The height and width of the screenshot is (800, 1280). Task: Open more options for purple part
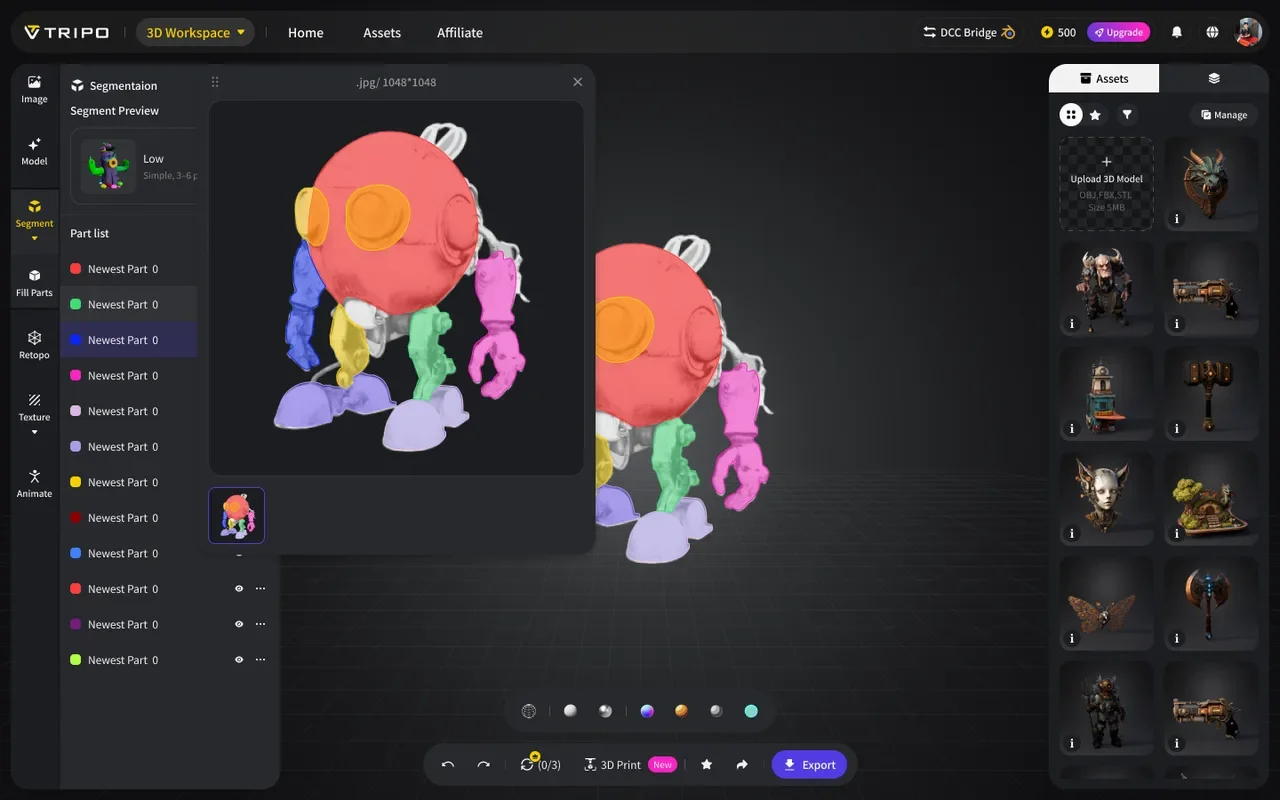[x=261, y=624]
